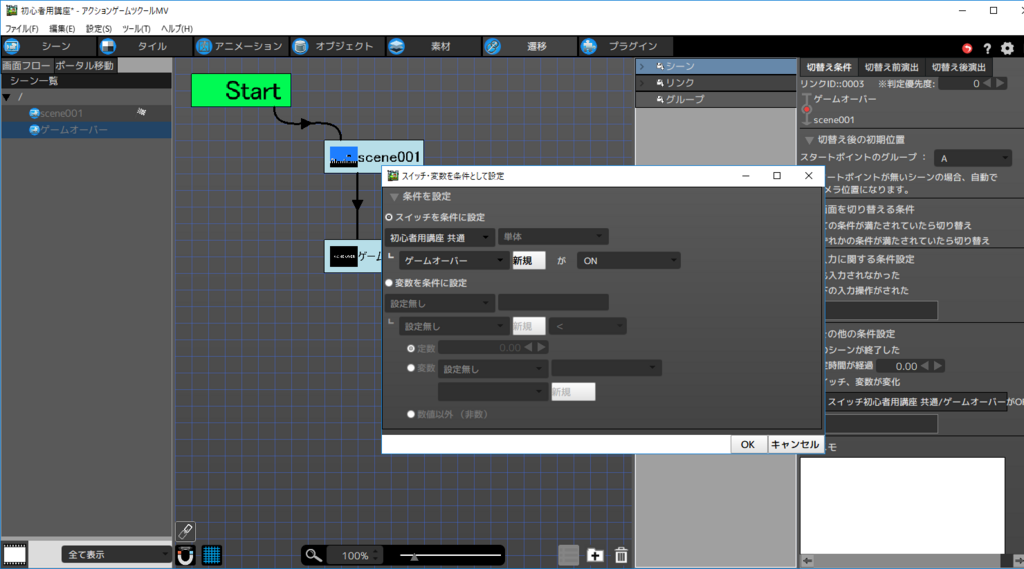Open the 素材 (Materials) toolbar tab
This screenshot has height=569, width=1024.
(x=432, y=46)
